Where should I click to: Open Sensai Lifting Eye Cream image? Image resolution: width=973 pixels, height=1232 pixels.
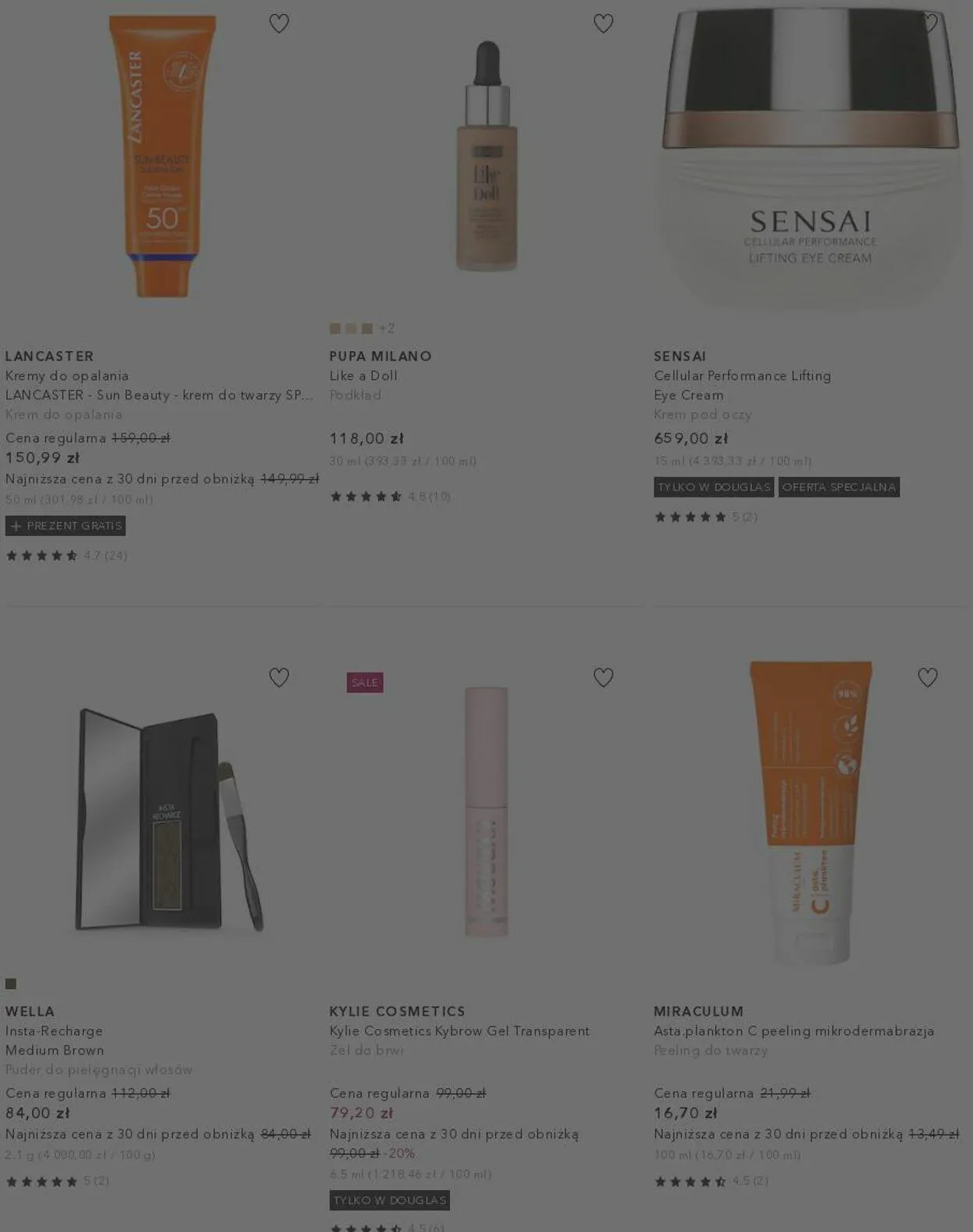click(810, 160)
